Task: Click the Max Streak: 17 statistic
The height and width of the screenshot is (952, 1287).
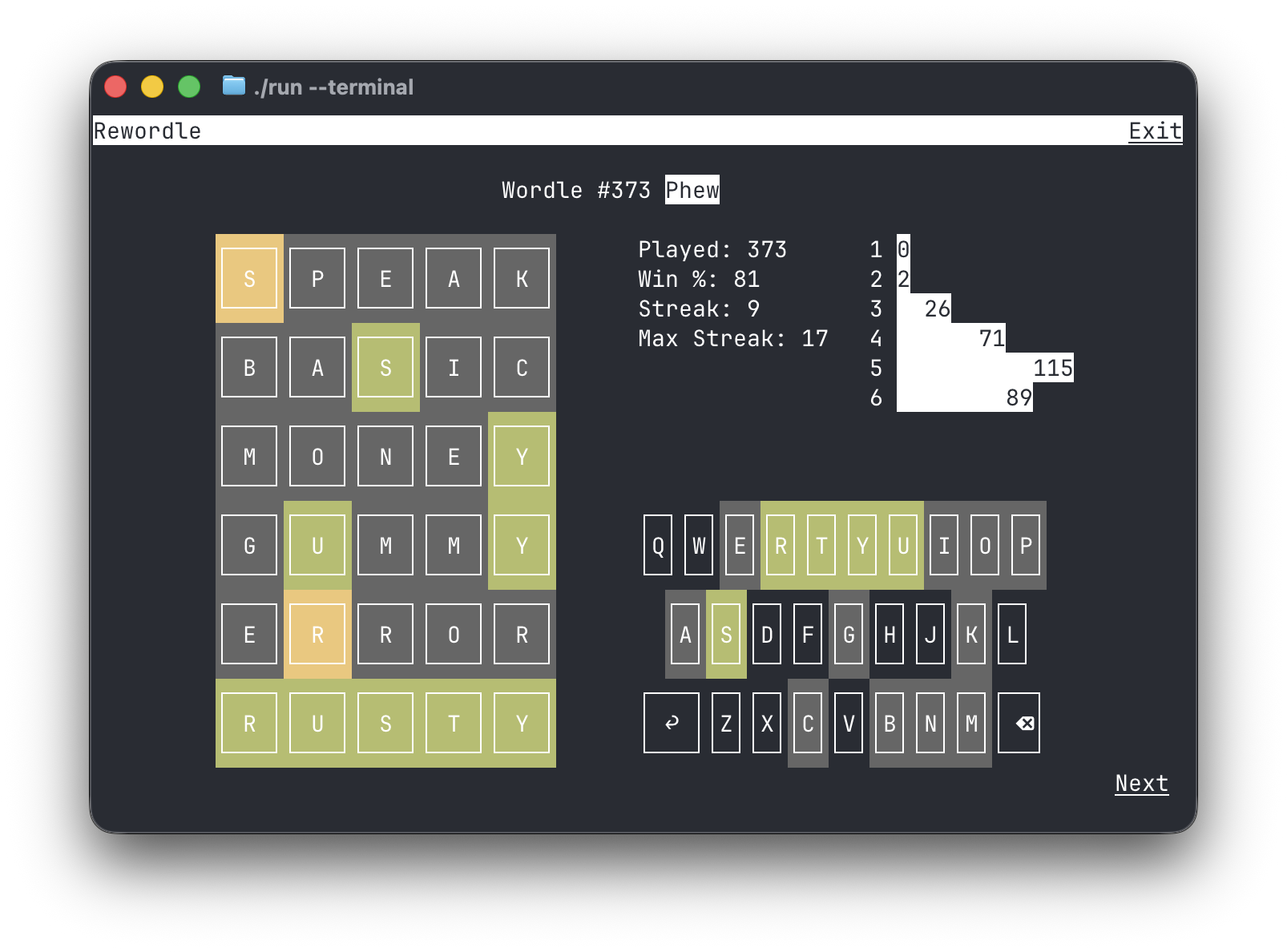Action: pos(733,338)
